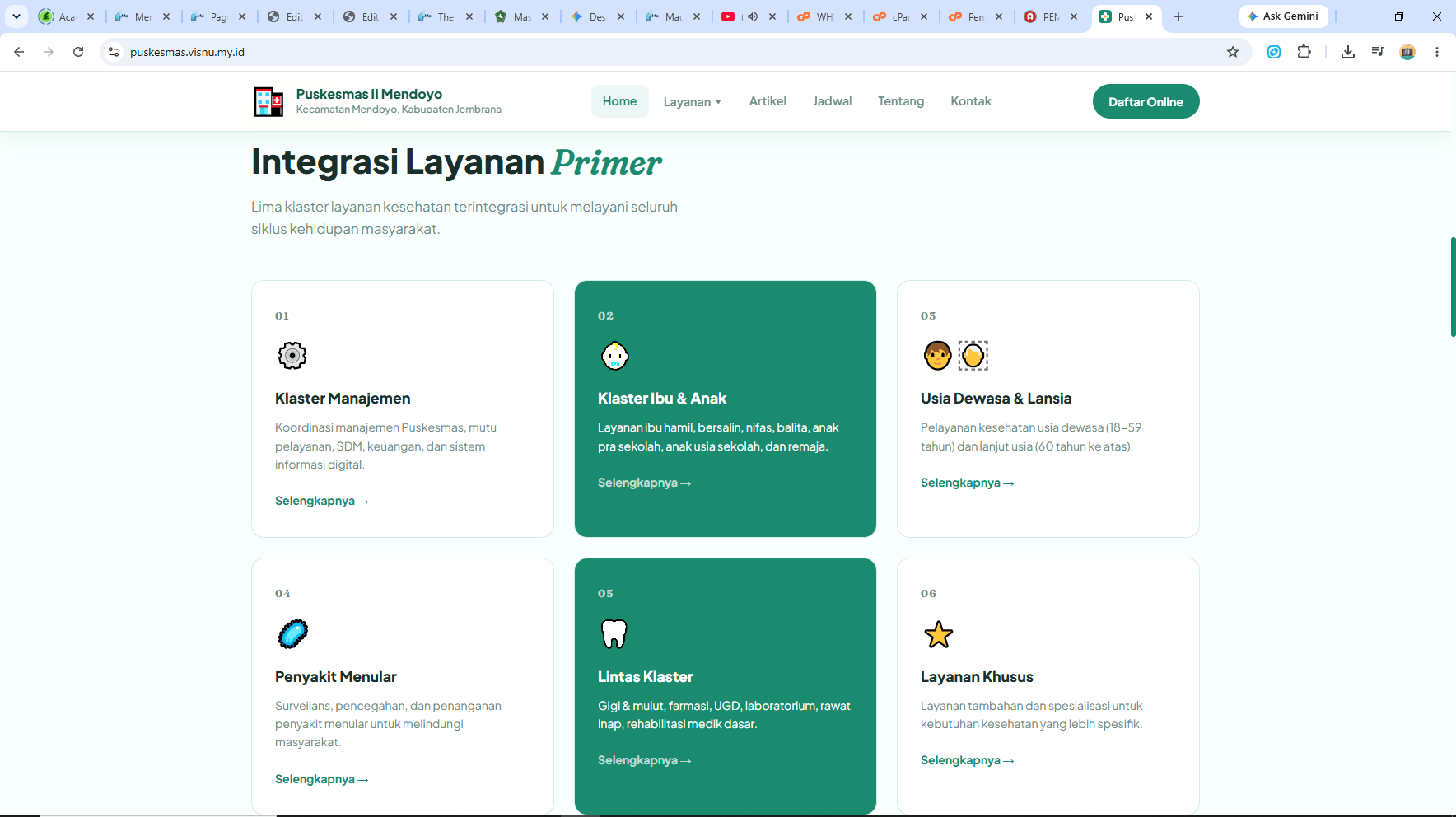This screenshot has height=817, width=1456.
Task: Open the Jadwal navigation item
Action: [x=832, y=101]
